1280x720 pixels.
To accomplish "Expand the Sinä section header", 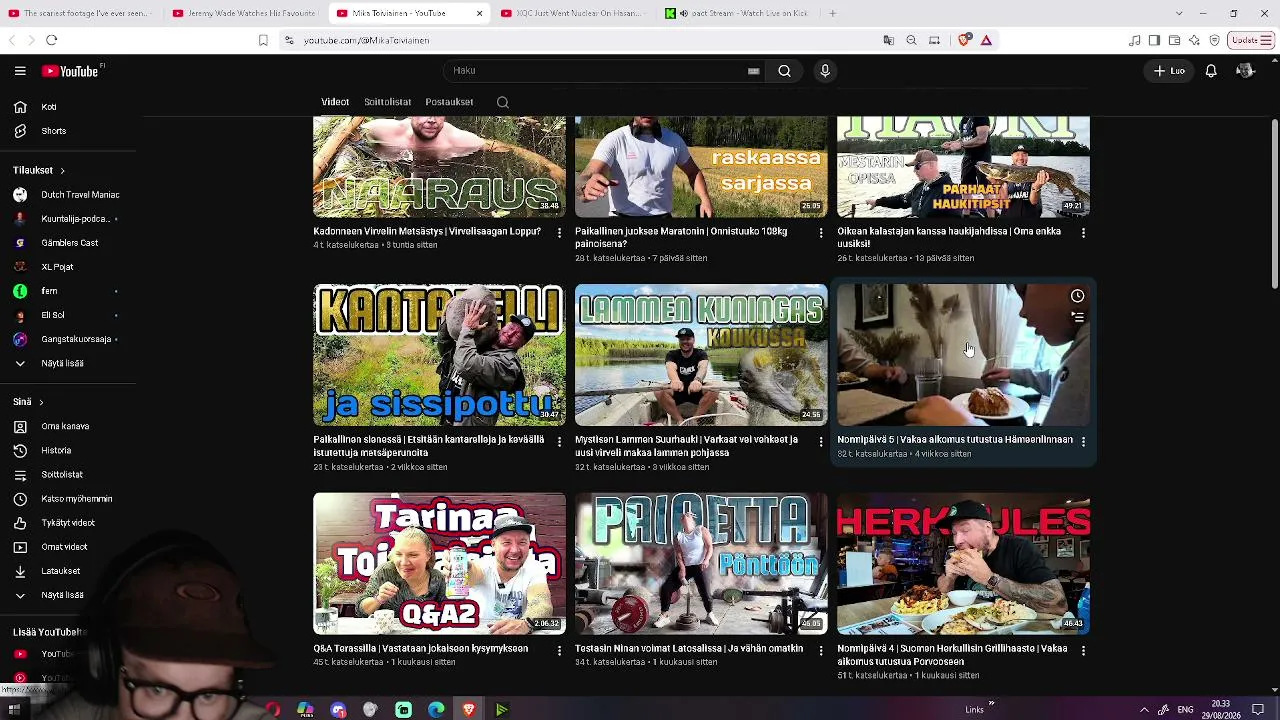I will tap(28, 402).
